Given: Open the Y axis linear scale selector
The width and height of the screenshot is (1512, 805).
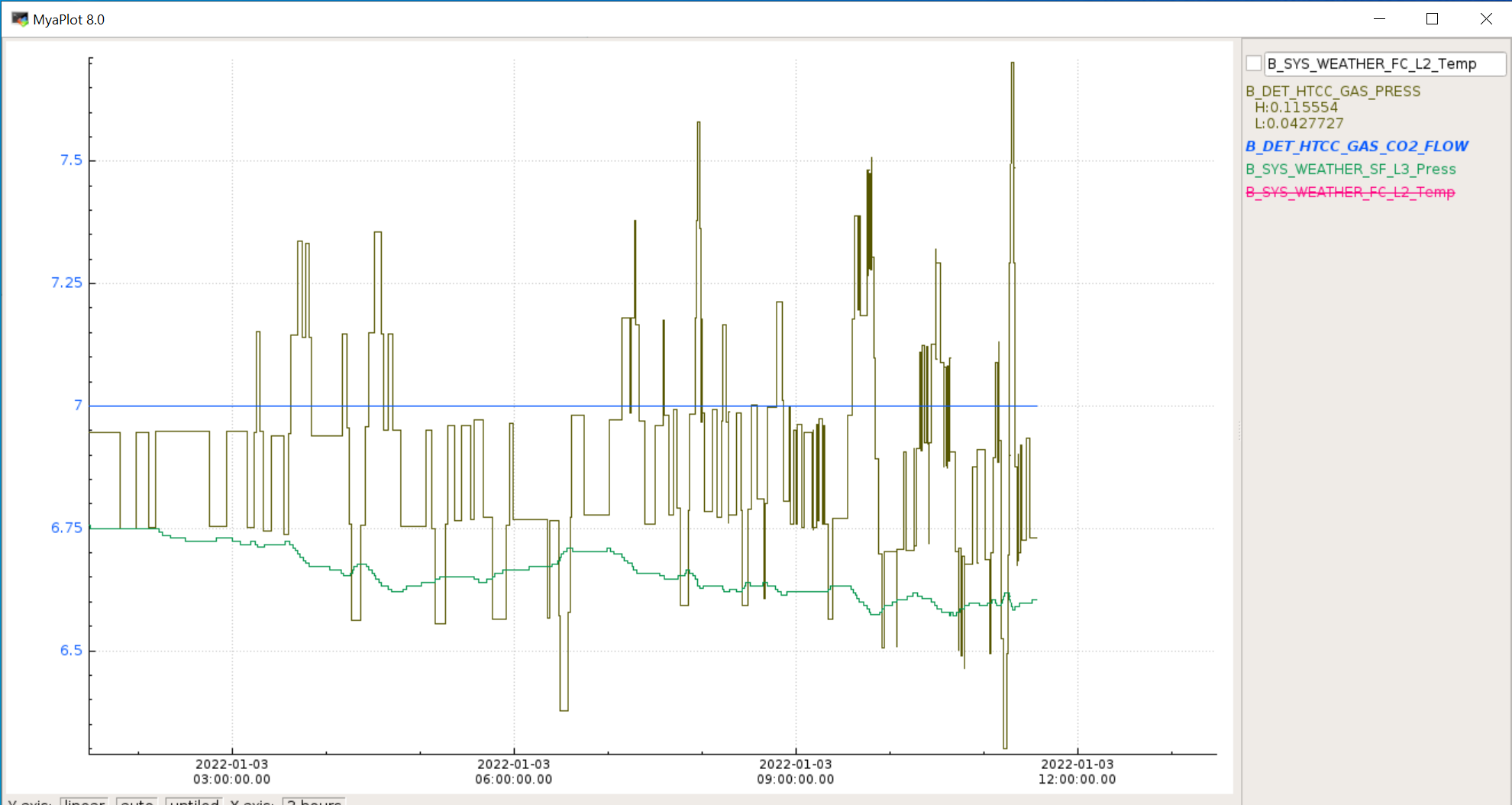Looking at the screenshot, I should click(84, 801).
